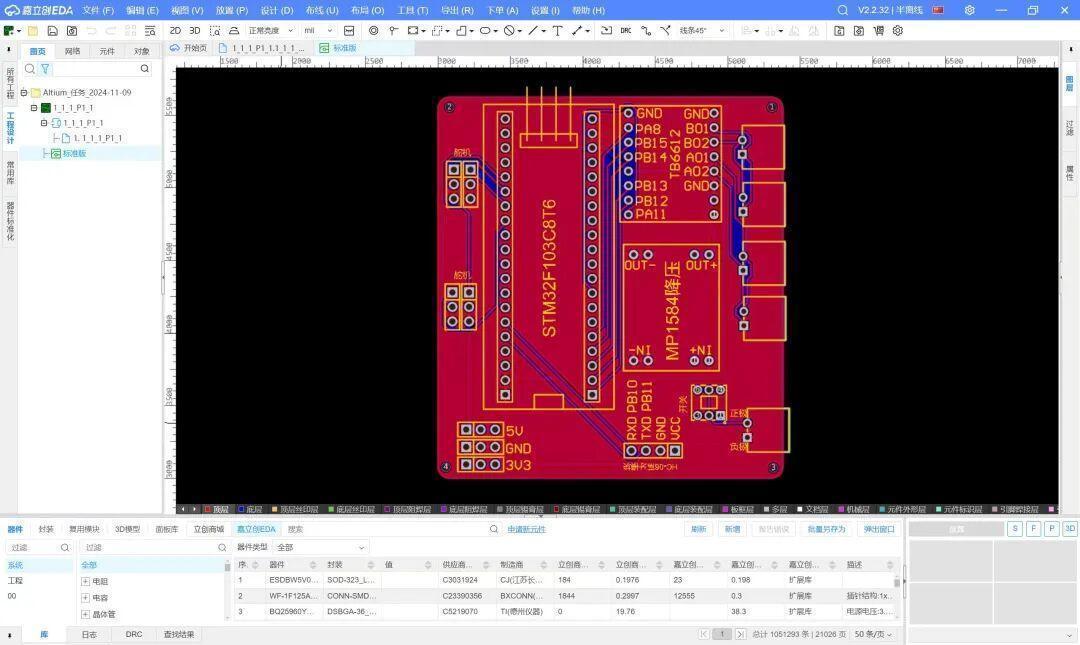Click the library 搜索 input field
1080x645 pixels.
tap(393, 529)
